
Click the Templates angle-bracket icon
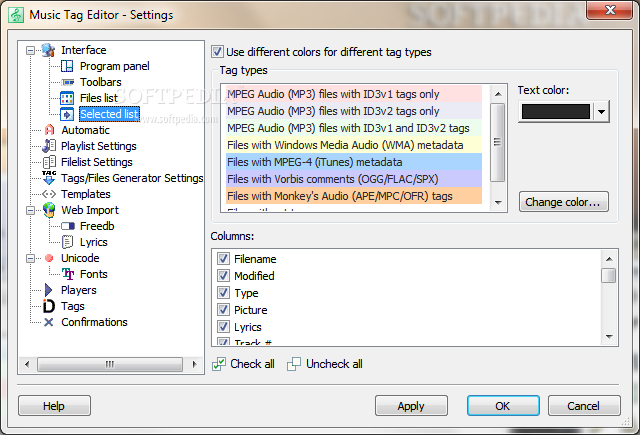click(x=49, y=194)
